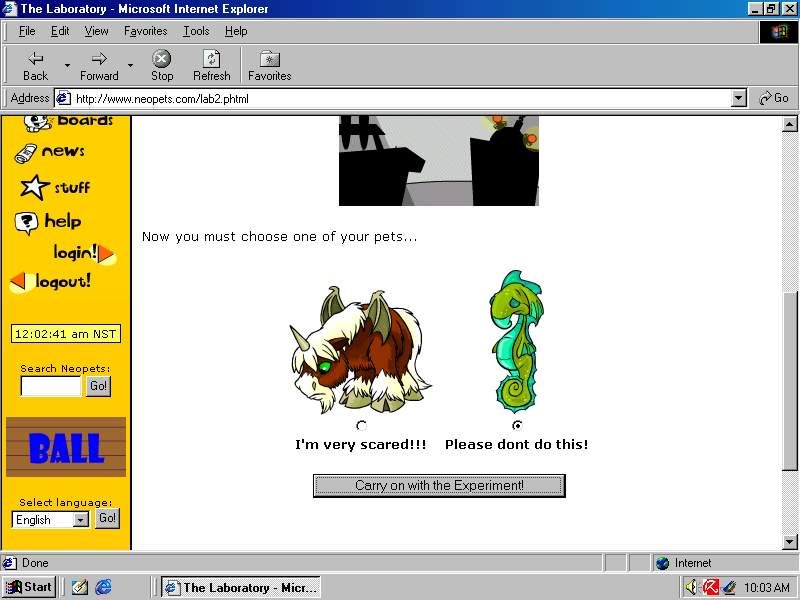Click the Search Neopets text field
Screen dimensions: 800x600
51,386
